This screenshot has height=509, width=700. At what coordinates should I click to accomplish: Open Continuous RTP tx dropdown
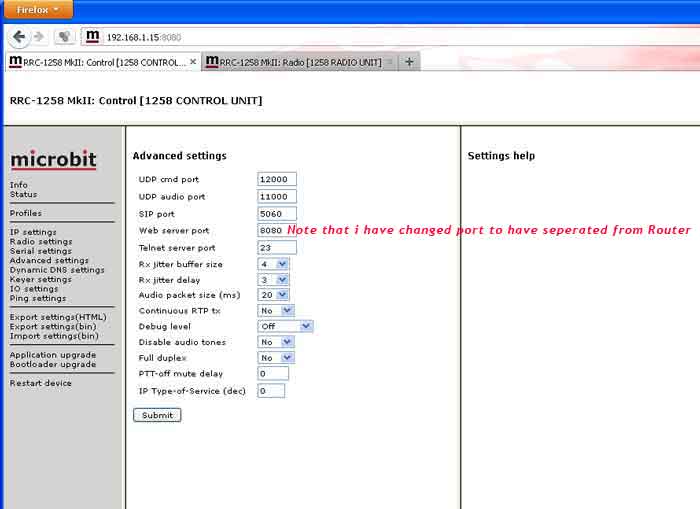tap(276, 311)
